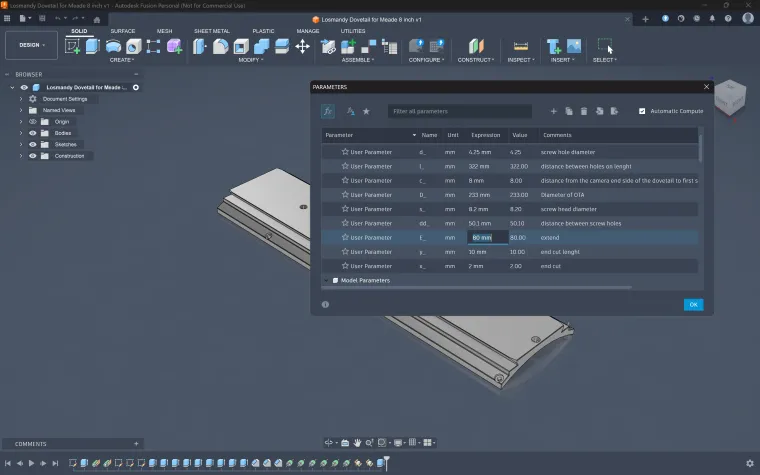Click the add parameter plus icon
The image size is (760, 475).
tap(554, 111)
